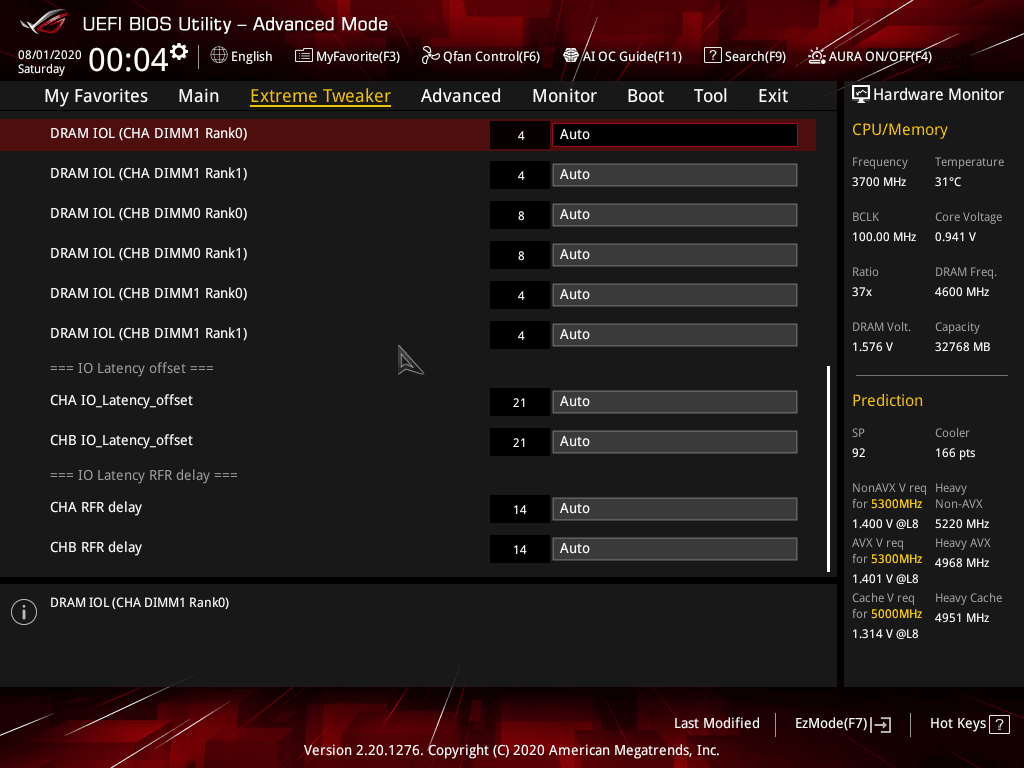Select DRAM IOL (CHB DIMM0 Rank0) label

pyautogui.click(x=149, y=213)
